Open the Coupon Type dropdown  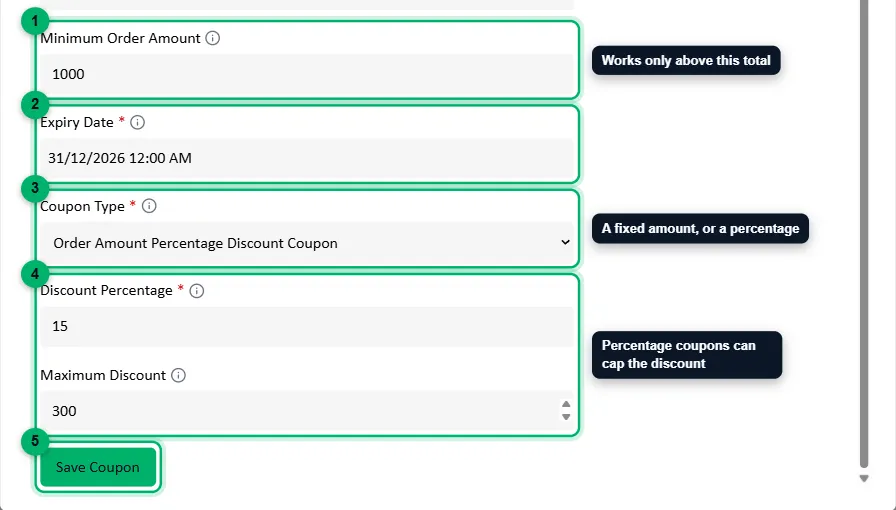[x=307, y=243]
